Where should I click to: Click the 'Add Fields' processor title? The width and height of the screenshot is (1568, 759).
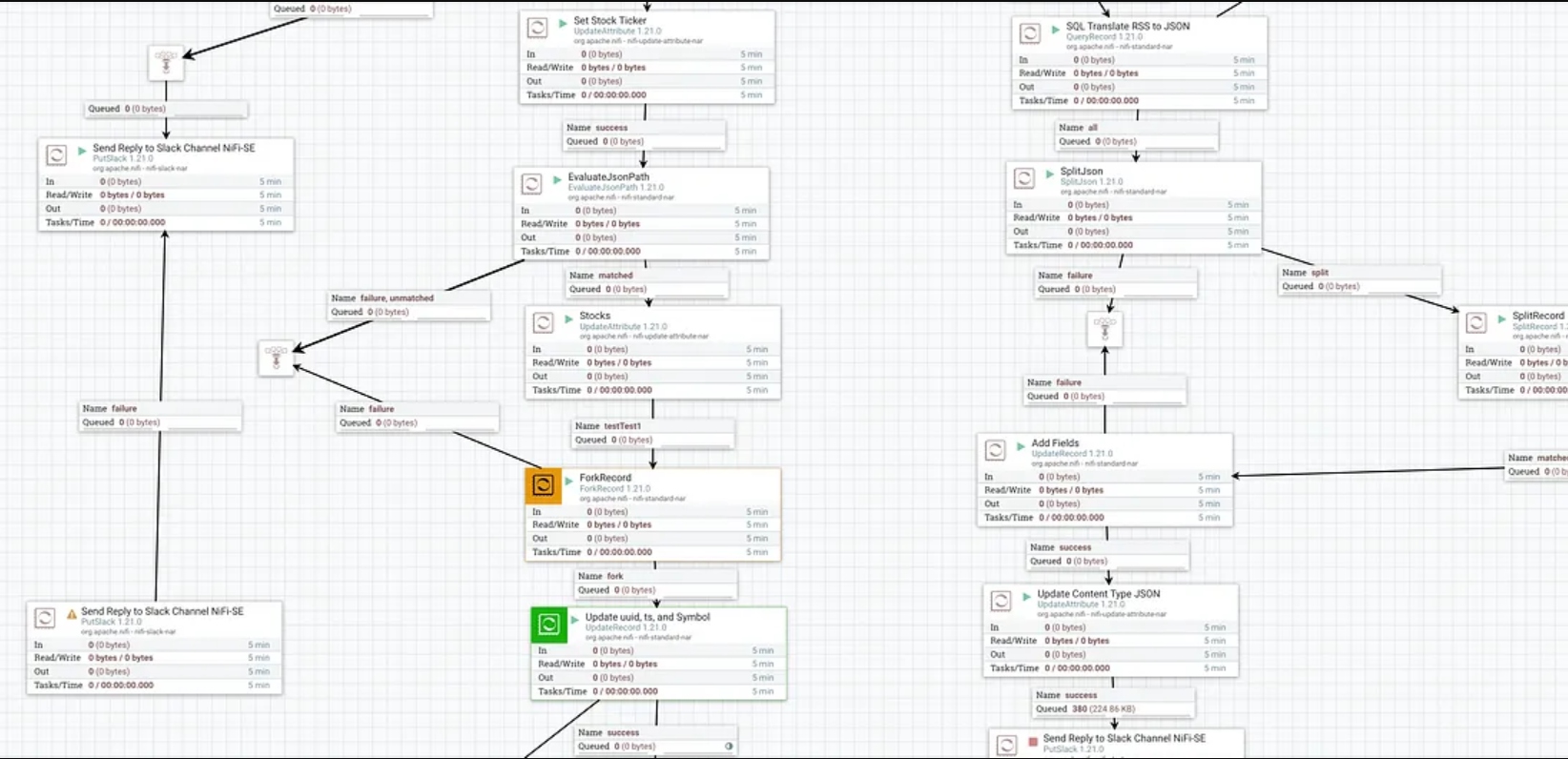click(1055, 443)
